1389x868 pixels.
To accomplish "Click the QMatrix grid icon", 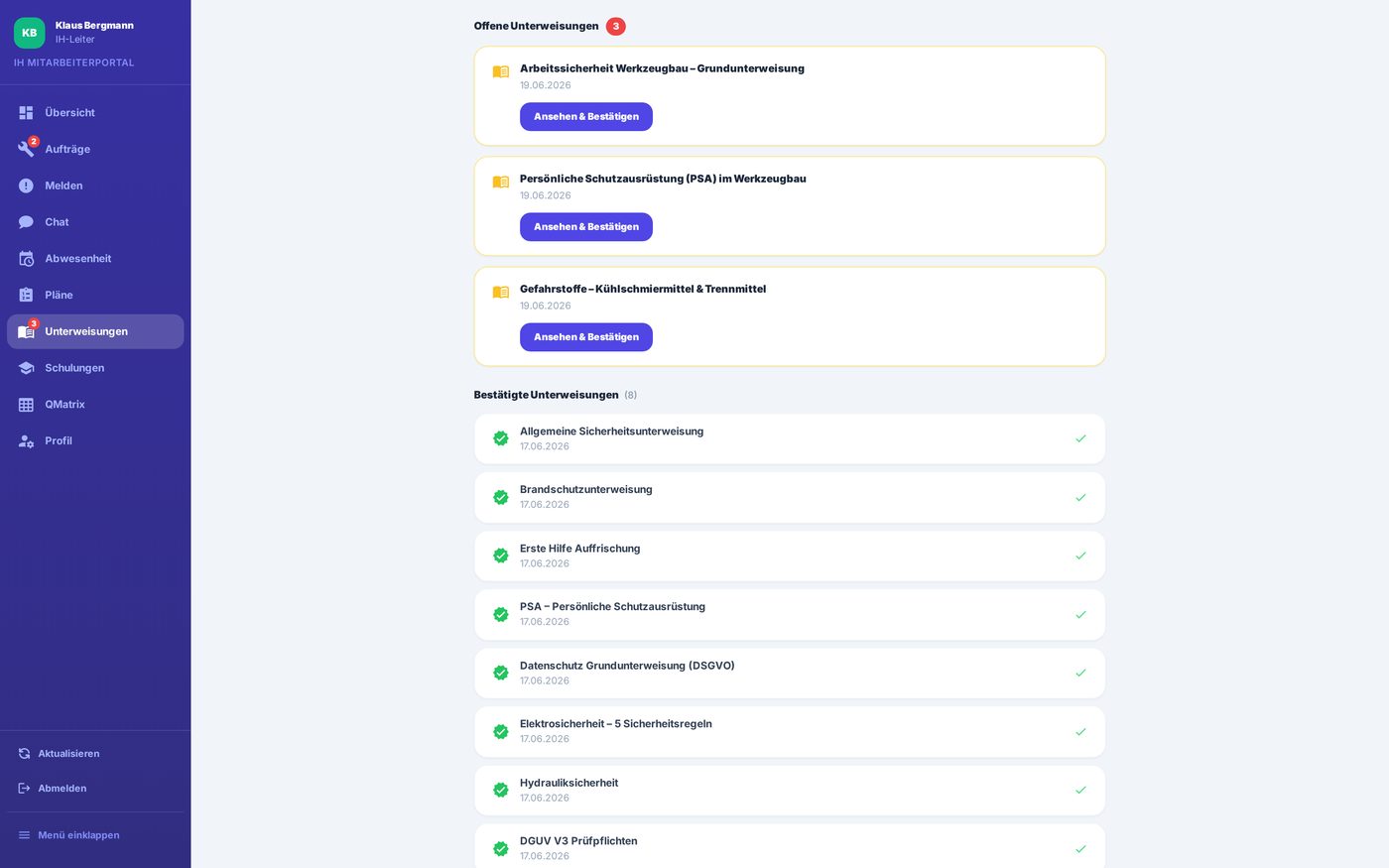I will (x=26, y=405).
